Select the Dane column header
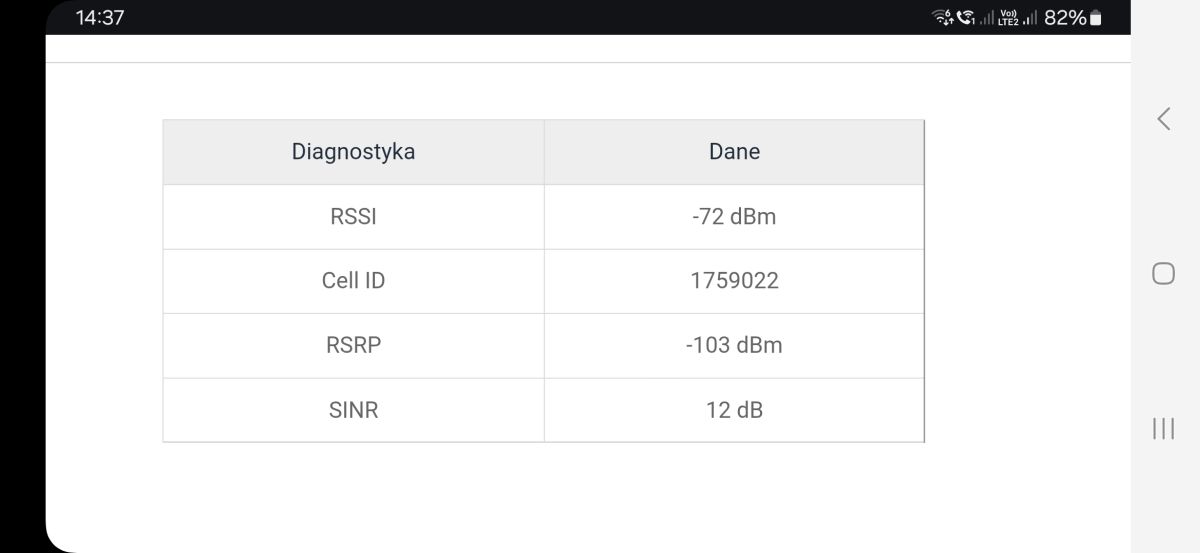Screen dimensions: 1200x553 pyautogui.click(x=734, y=152)
